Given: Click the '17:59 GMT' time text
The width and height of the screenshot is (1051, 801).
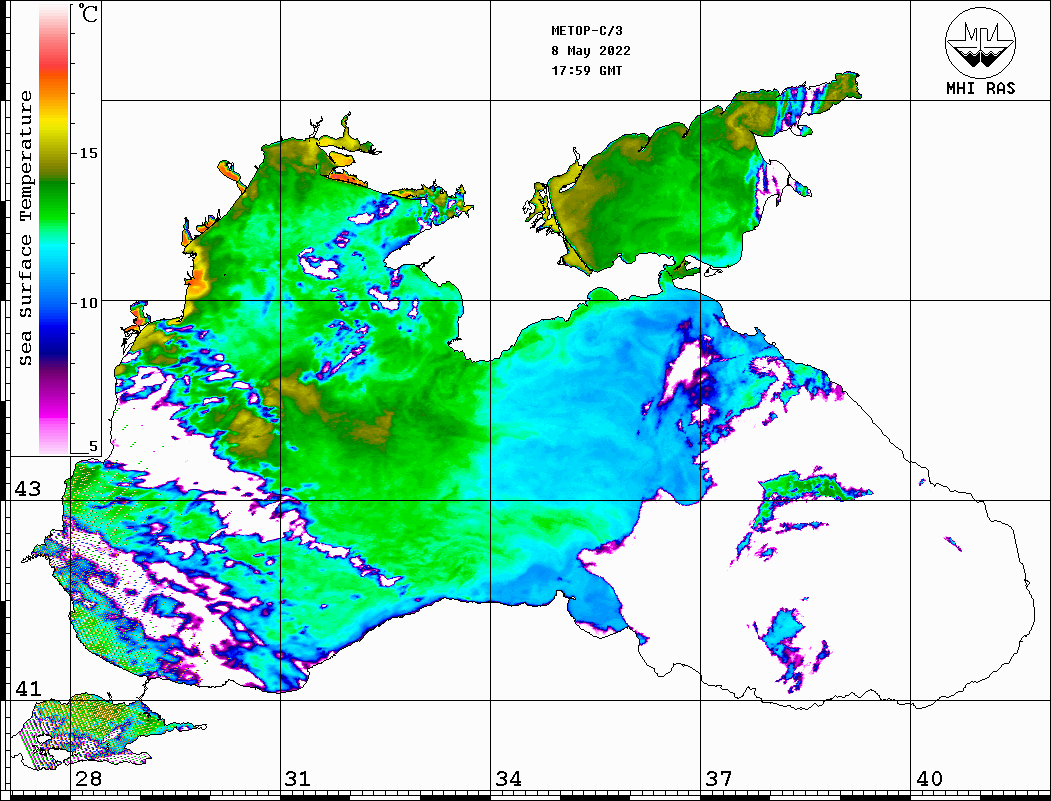Looking at the screenshot, I should 586,70.
